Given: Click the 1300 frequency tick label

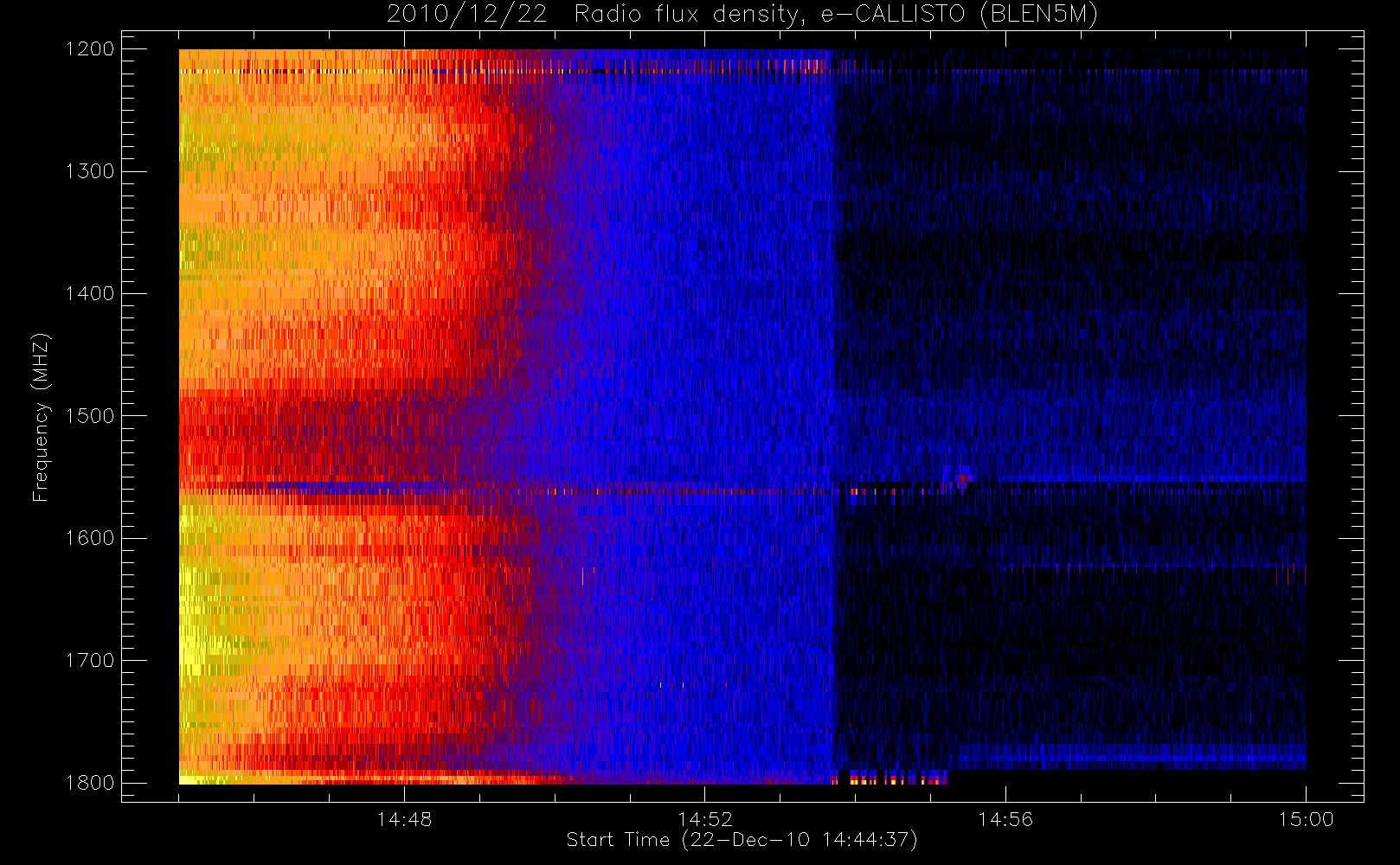Looking at the screenshot, I should coord(90,171).
